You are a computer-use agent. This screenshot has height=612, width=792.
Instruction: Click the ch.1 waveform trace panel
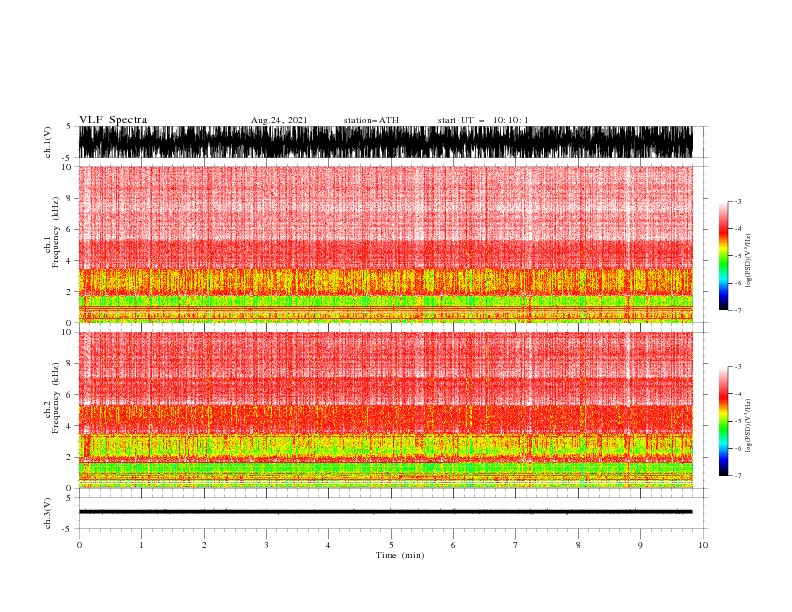pos(386,142)
